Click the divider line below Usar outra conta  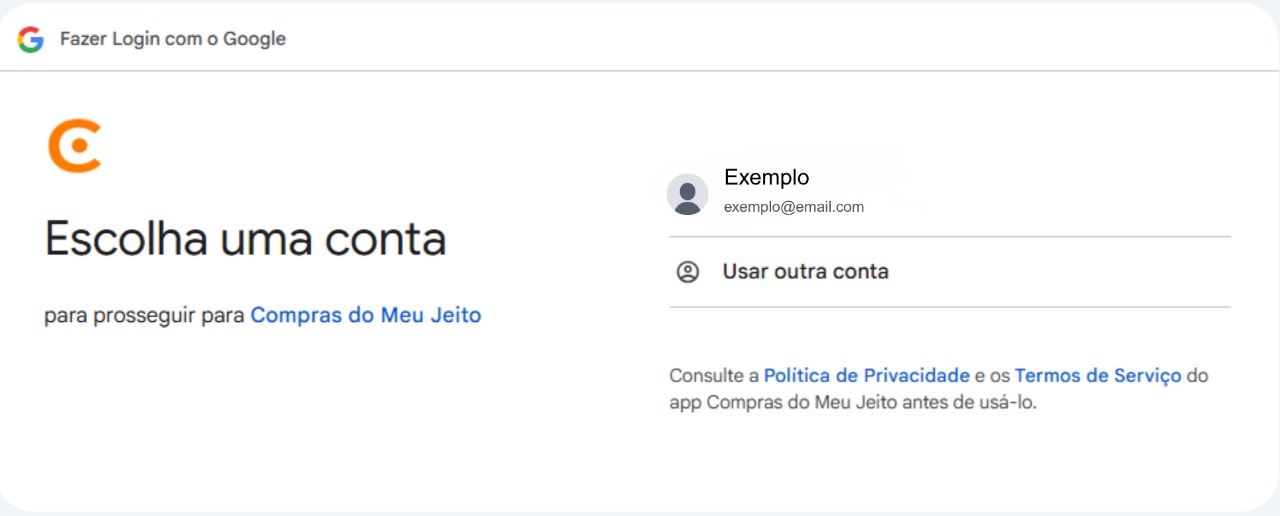(x=949, y=307)
